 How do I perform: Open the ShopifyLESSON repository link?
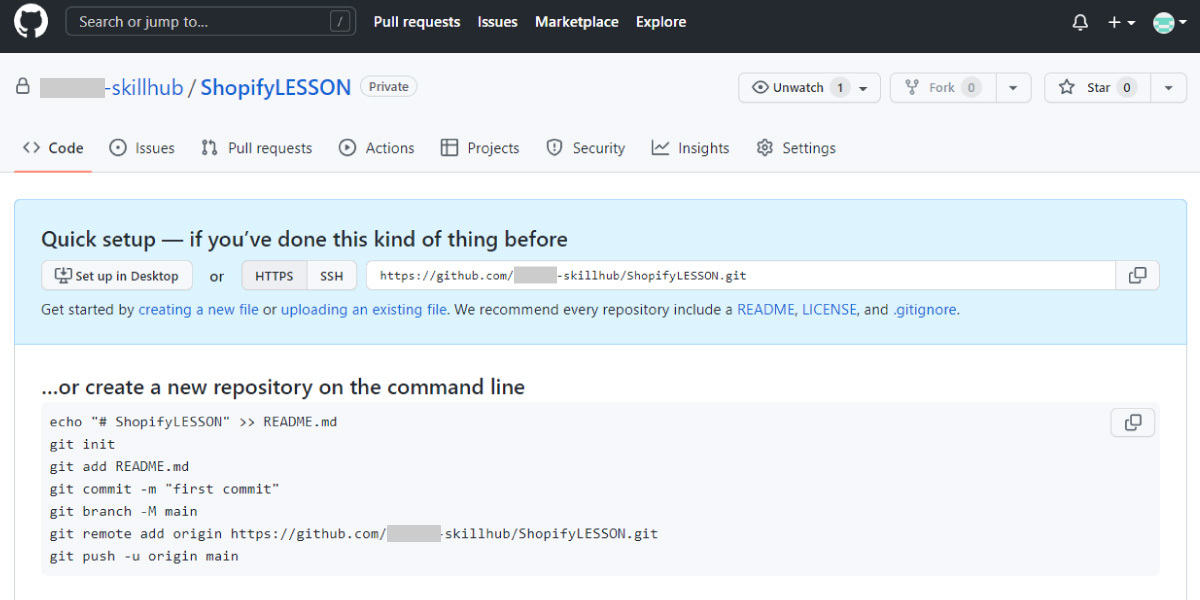pos(276,87)
